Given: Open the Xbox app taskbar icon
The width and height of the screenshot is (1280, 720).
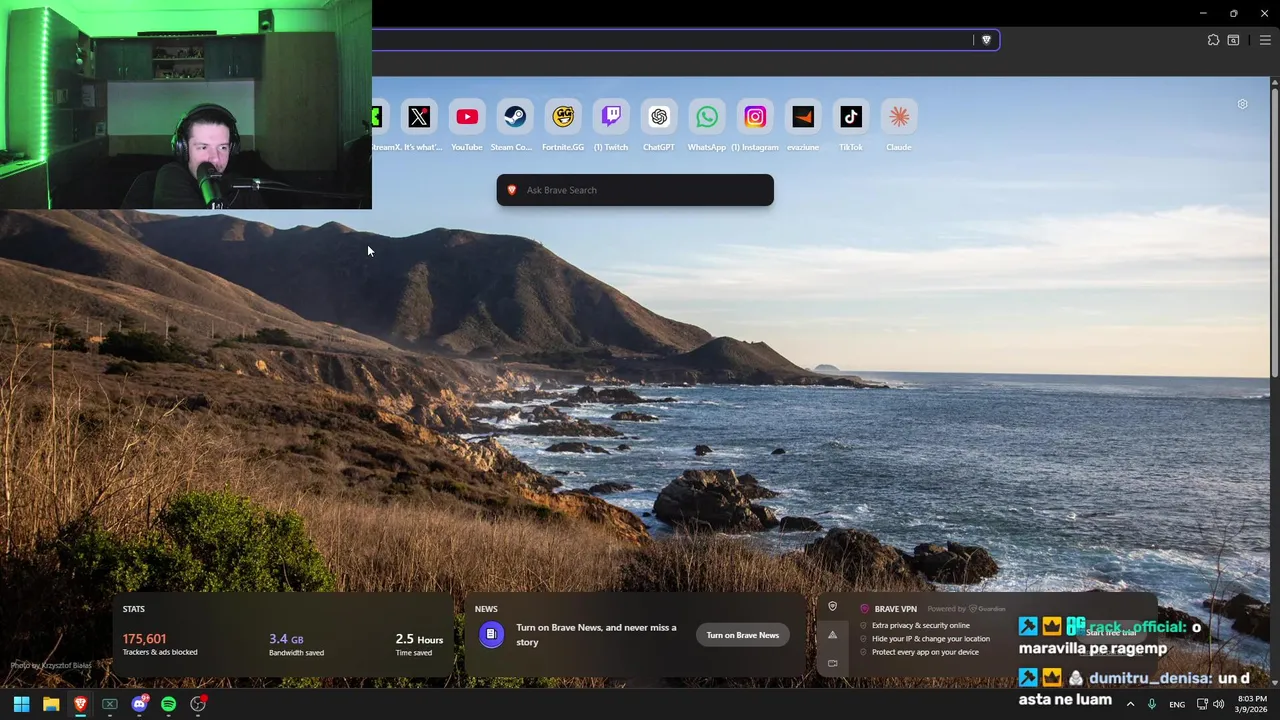Looking at the screenshot, I should (110, 704).
